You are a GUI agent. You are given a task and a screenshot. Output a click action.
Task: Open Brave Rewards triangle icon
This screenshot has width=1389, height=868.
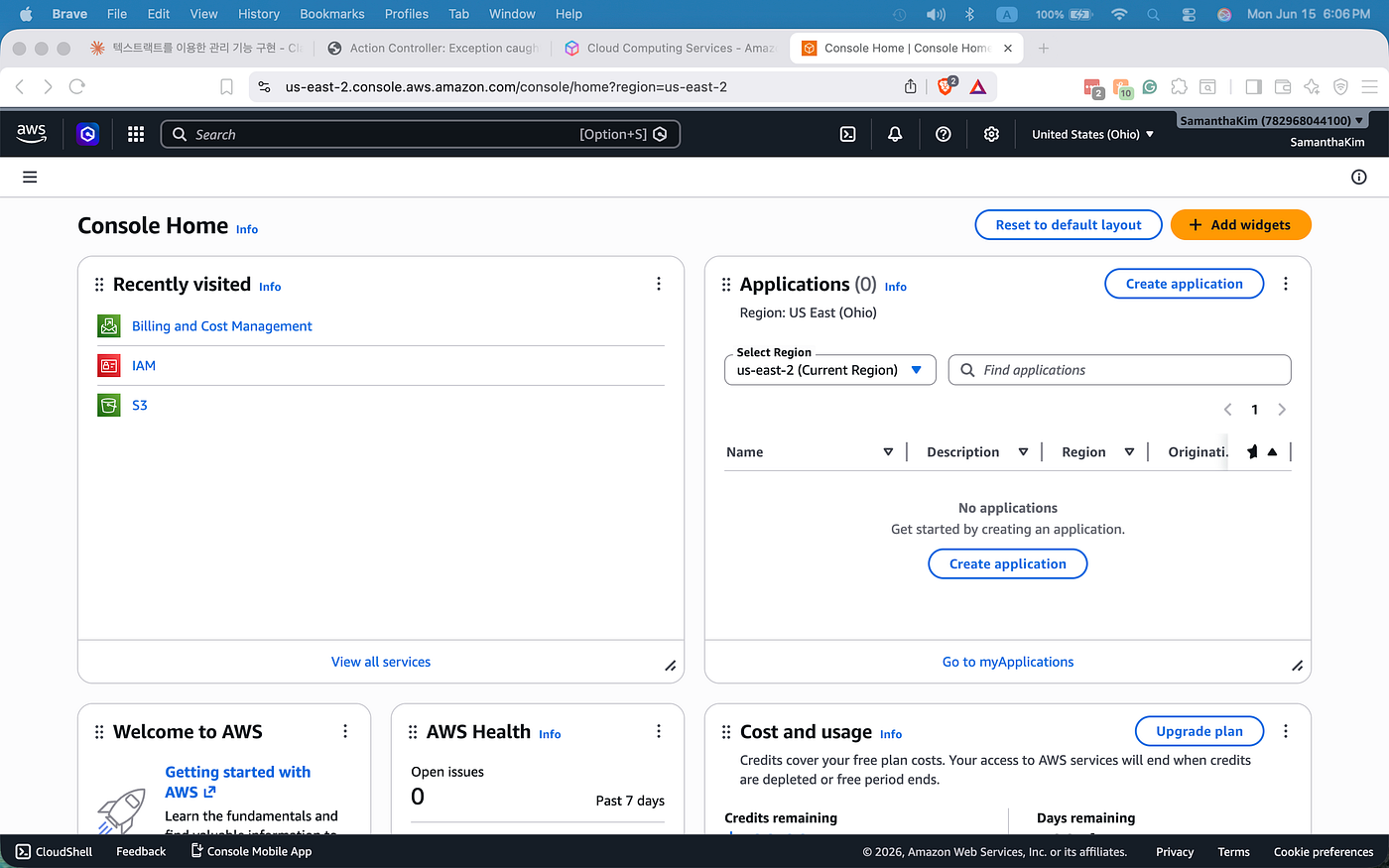point(978,86)
